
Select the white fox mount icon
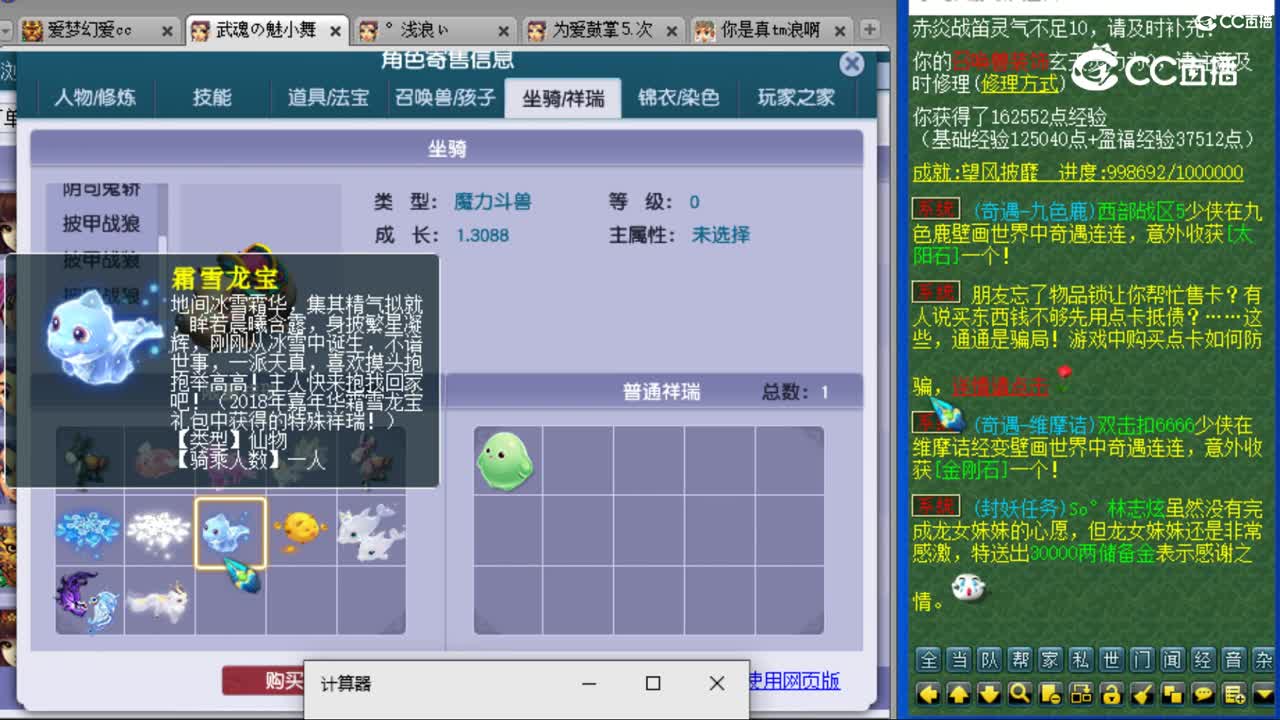point(159,600)
